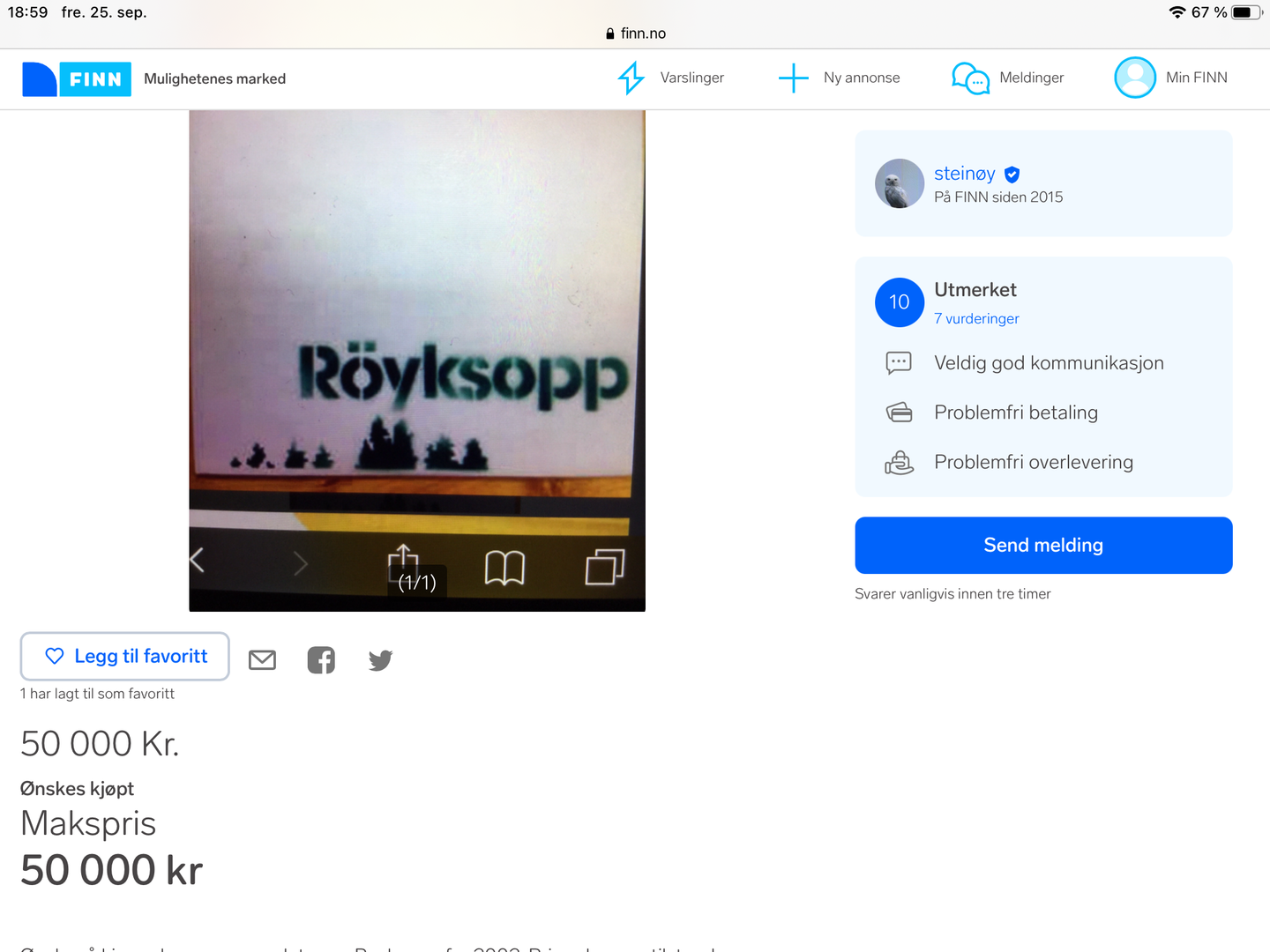Click the Problemfri overlevering handover icon
The image size is (1270, 952).
[899, 462]
